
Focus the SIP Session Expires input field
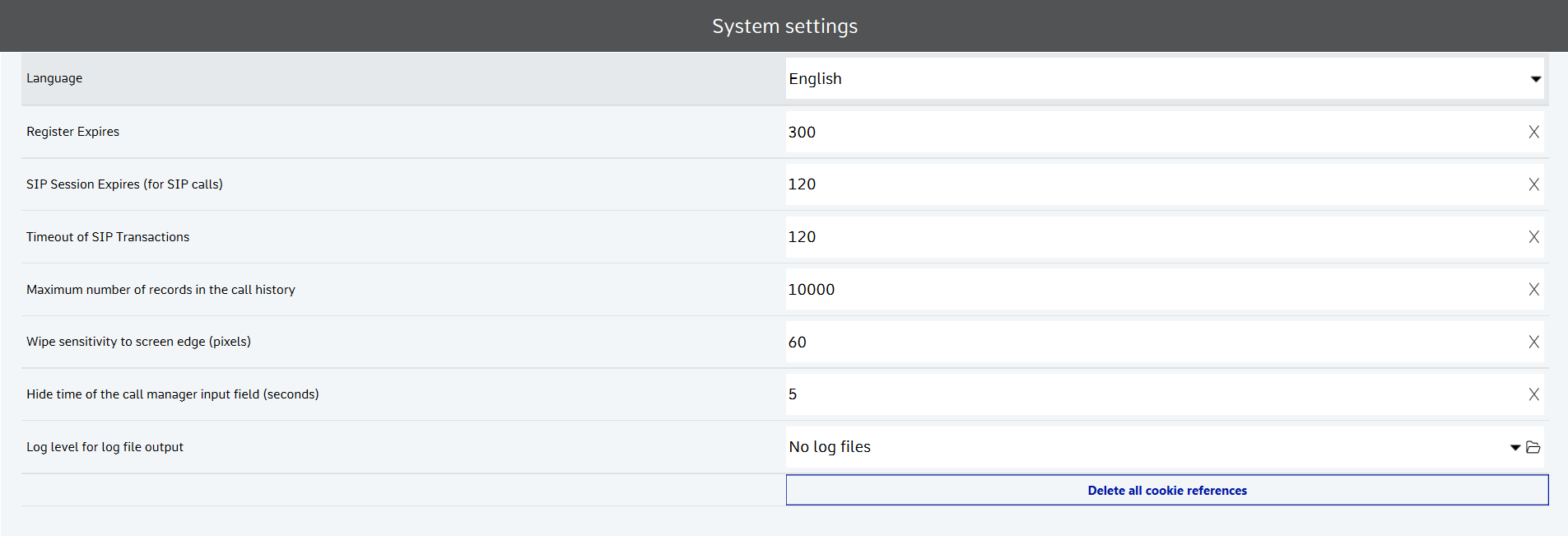[1152, 184]
